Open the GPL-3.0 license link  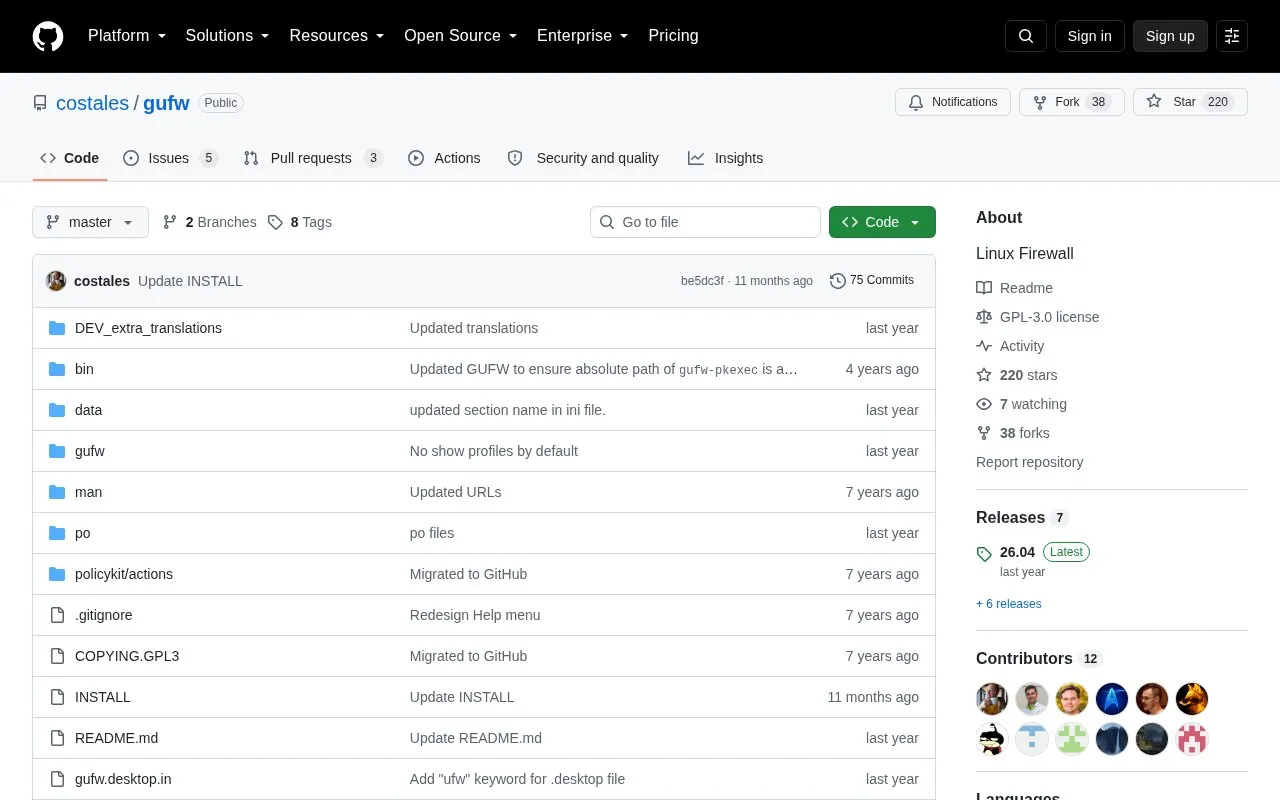click(x=1038, y=317)
